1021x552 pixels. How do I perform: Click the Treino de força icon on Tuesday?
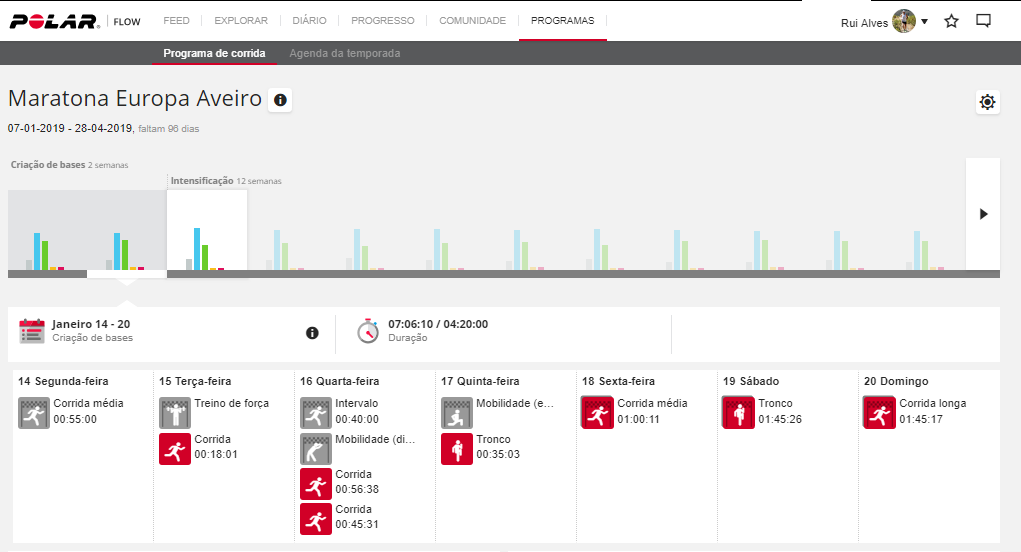click(175, 412)
